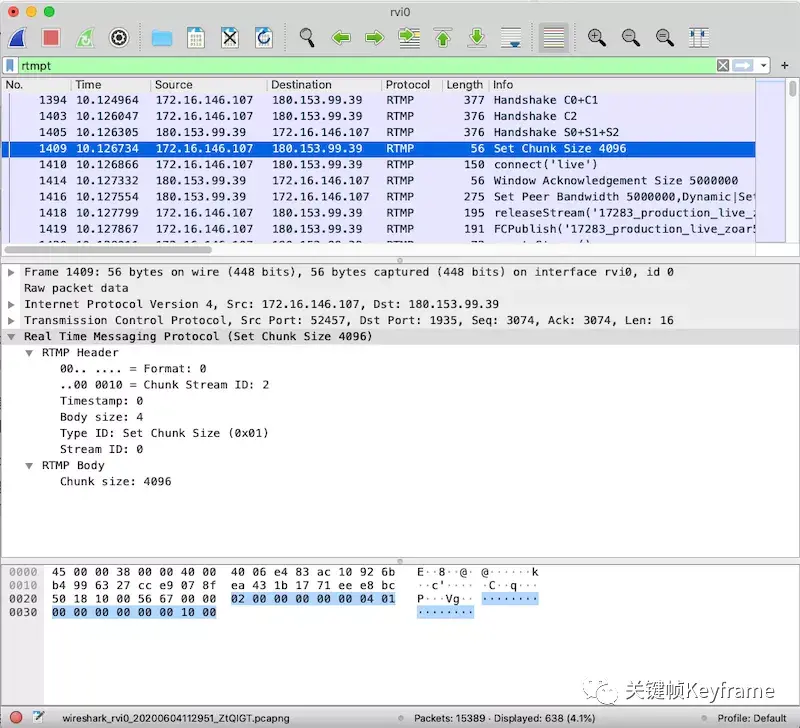Go to specified packet icon
Image resolution: width=800 pixels, height=728 pixels.
409,38
